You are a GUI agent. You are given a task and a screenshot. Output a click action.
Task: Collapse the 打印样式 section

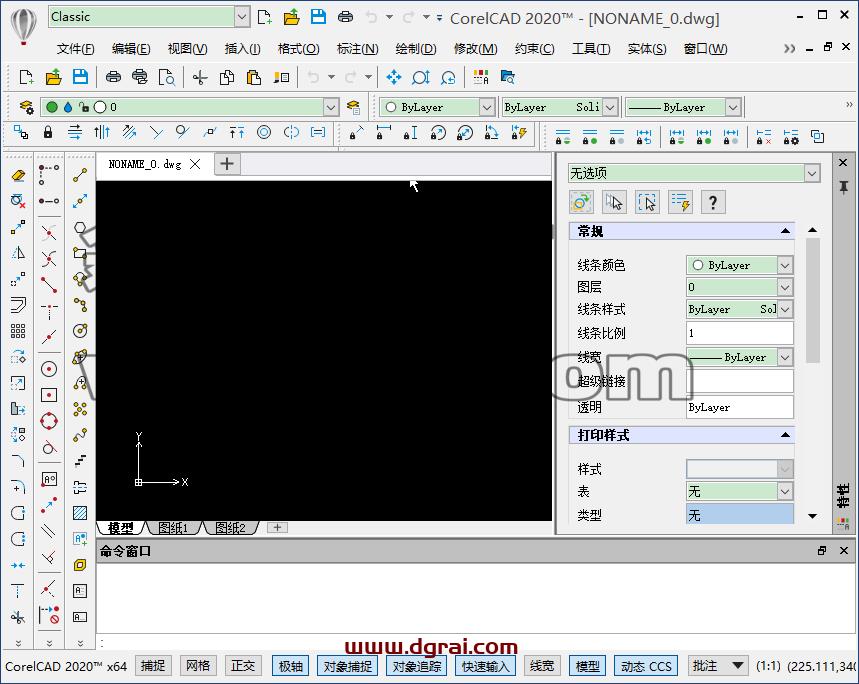[786, 435]
